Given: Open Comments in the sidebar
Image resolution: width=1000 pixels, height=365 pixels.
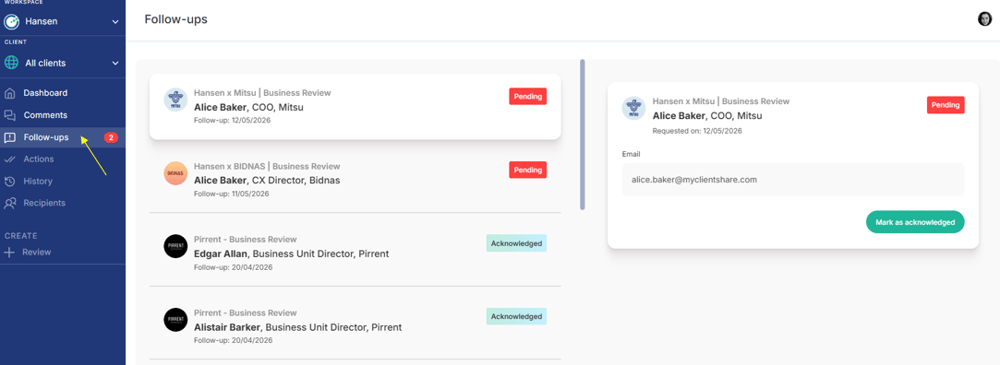Looking at the screenshot, I should click(x=45, y=115).
